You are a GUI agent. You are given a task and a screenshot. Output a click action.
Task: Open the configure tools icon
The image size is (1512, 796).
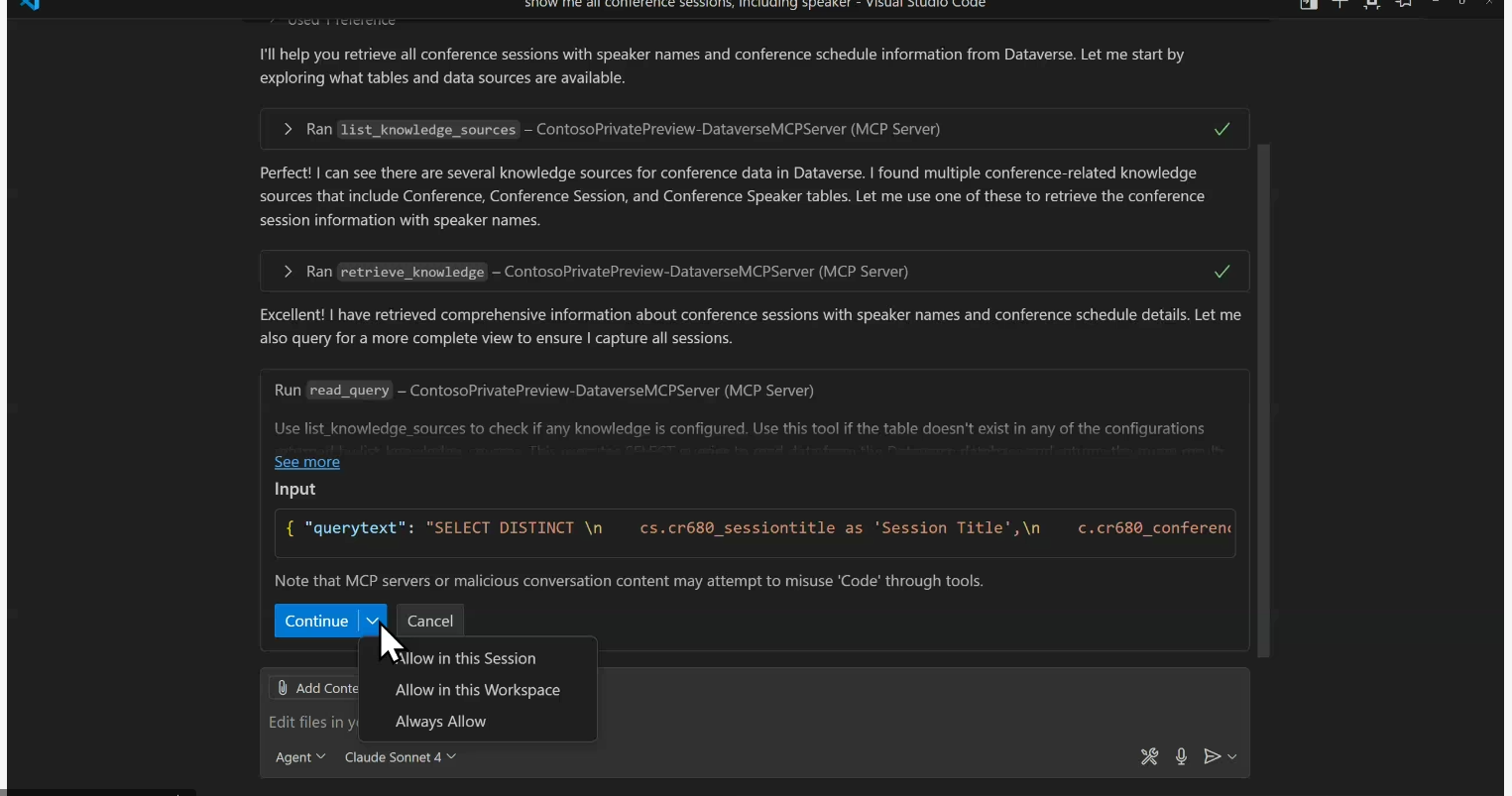[x=1149, y=756]
